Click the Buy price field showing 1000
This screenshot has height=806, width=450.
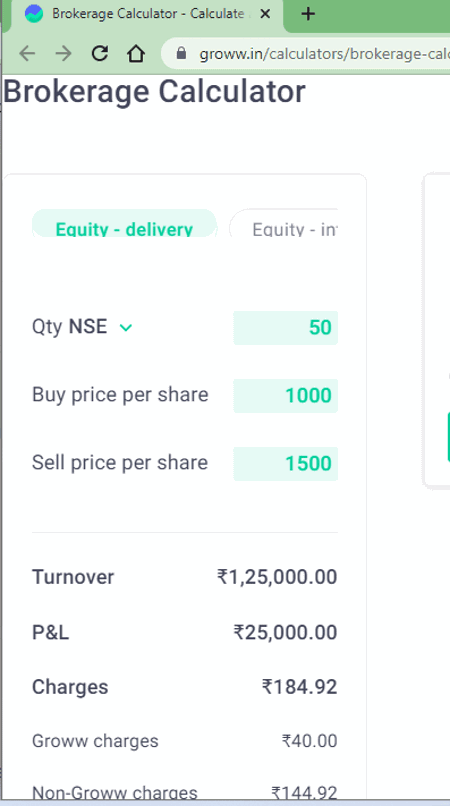point(285,395)
